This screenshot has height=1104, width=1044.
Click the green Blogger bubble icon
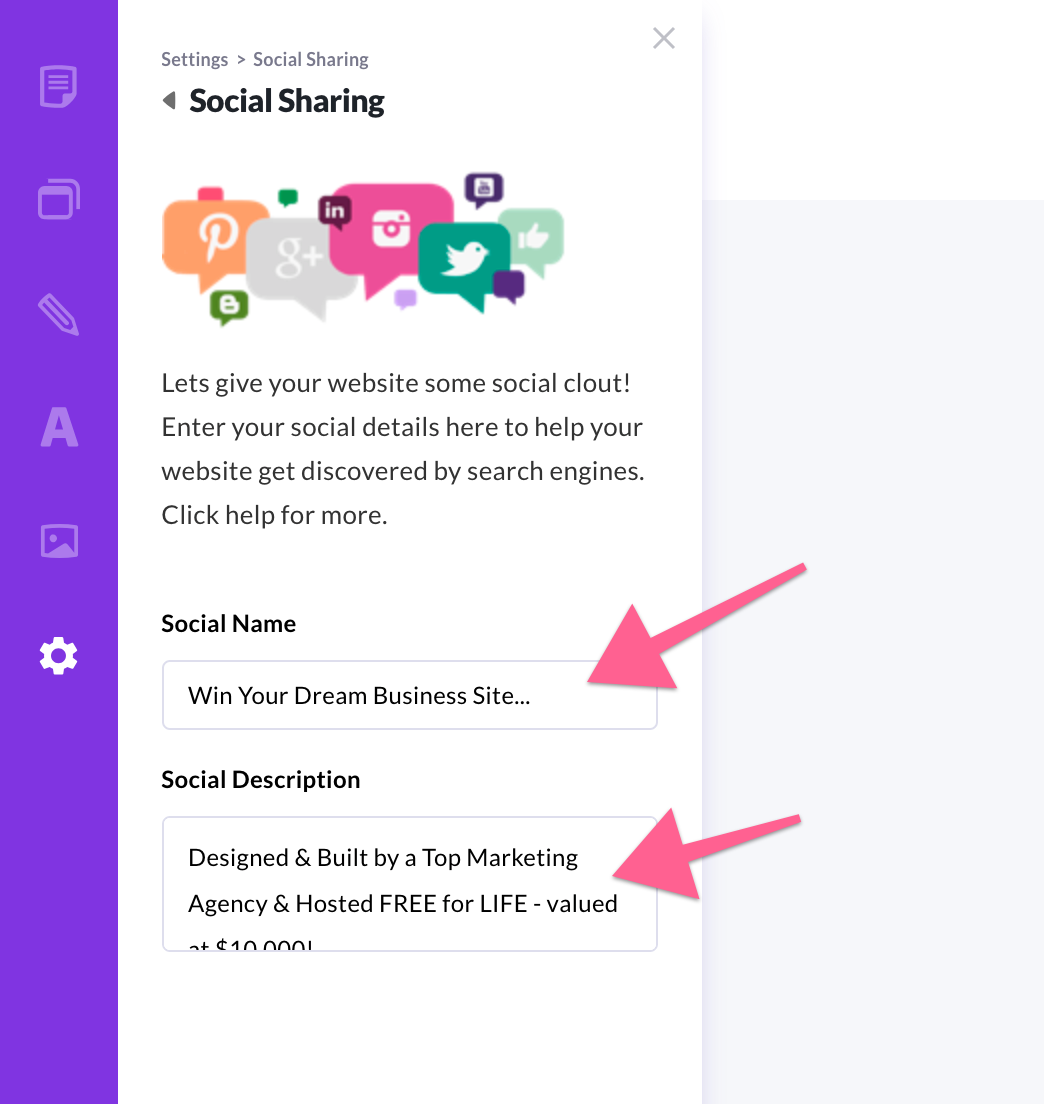[229, 307]
